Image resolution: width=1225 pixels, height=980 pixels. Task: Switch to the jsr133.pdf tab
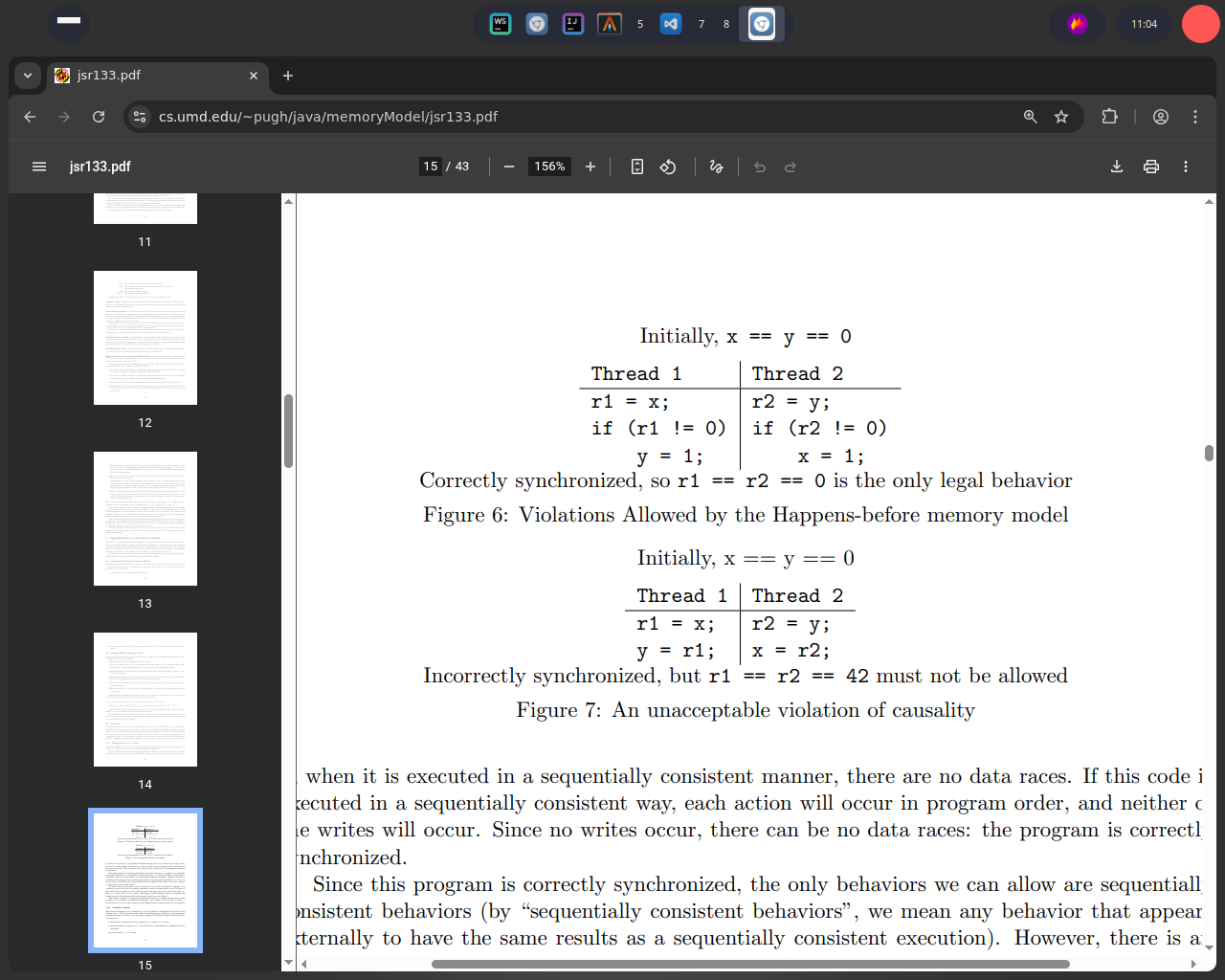coord(158,76)
